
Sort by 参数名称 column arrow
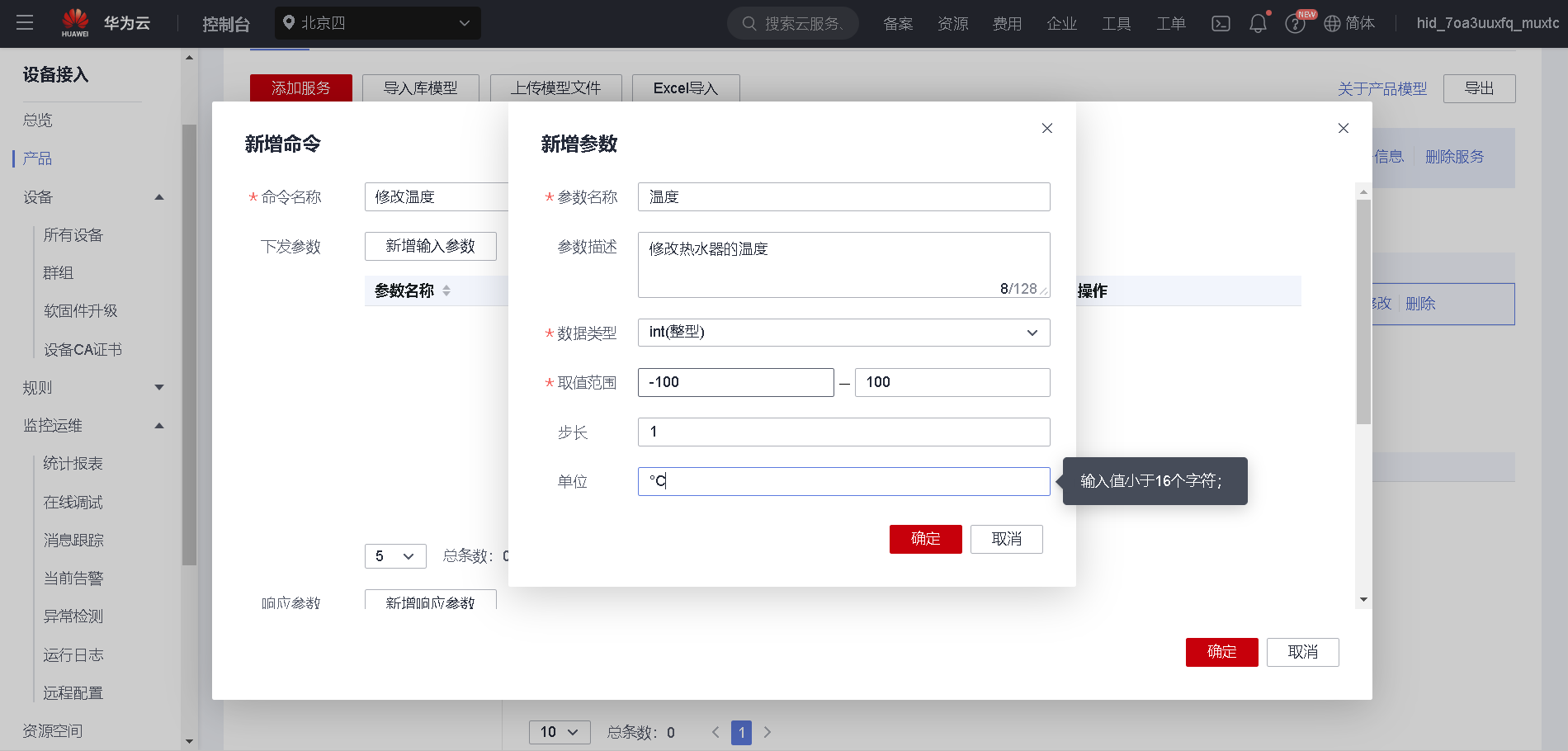pyautogui.click(x=446, y=290)
